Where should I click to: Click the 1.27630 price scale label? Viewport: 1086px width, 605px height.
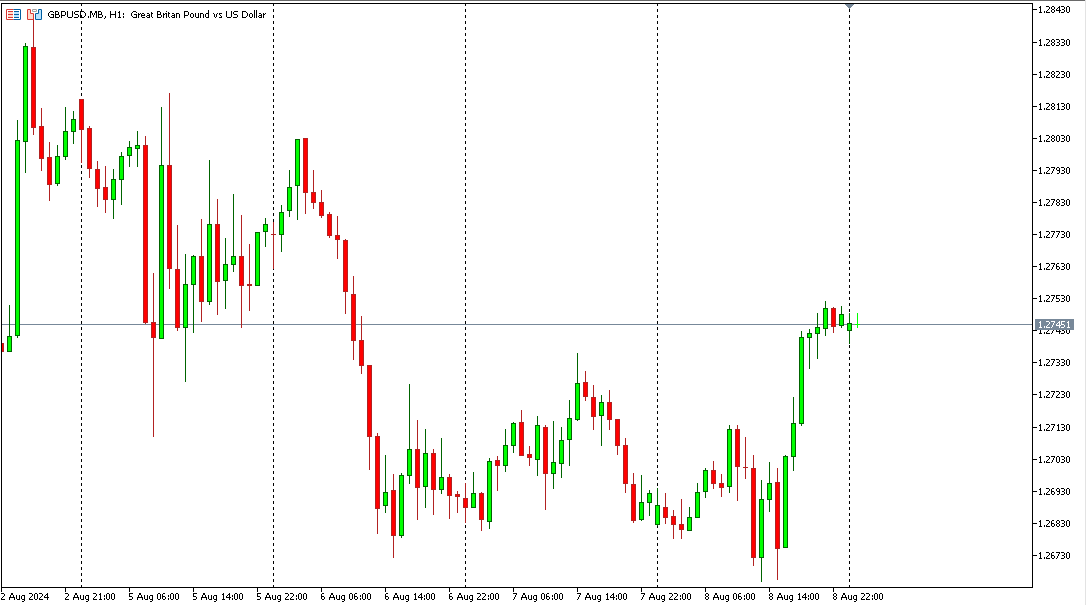[1054, 267]
